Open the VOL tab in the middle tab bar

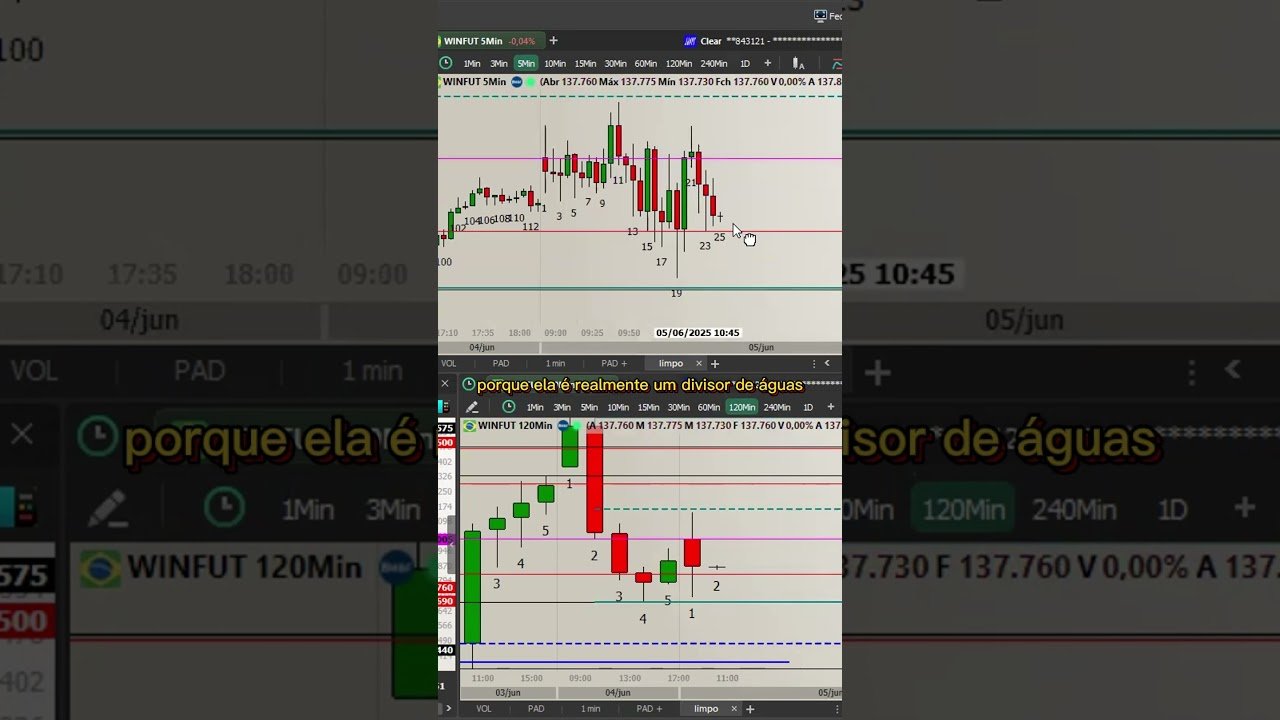coord(449,364)
